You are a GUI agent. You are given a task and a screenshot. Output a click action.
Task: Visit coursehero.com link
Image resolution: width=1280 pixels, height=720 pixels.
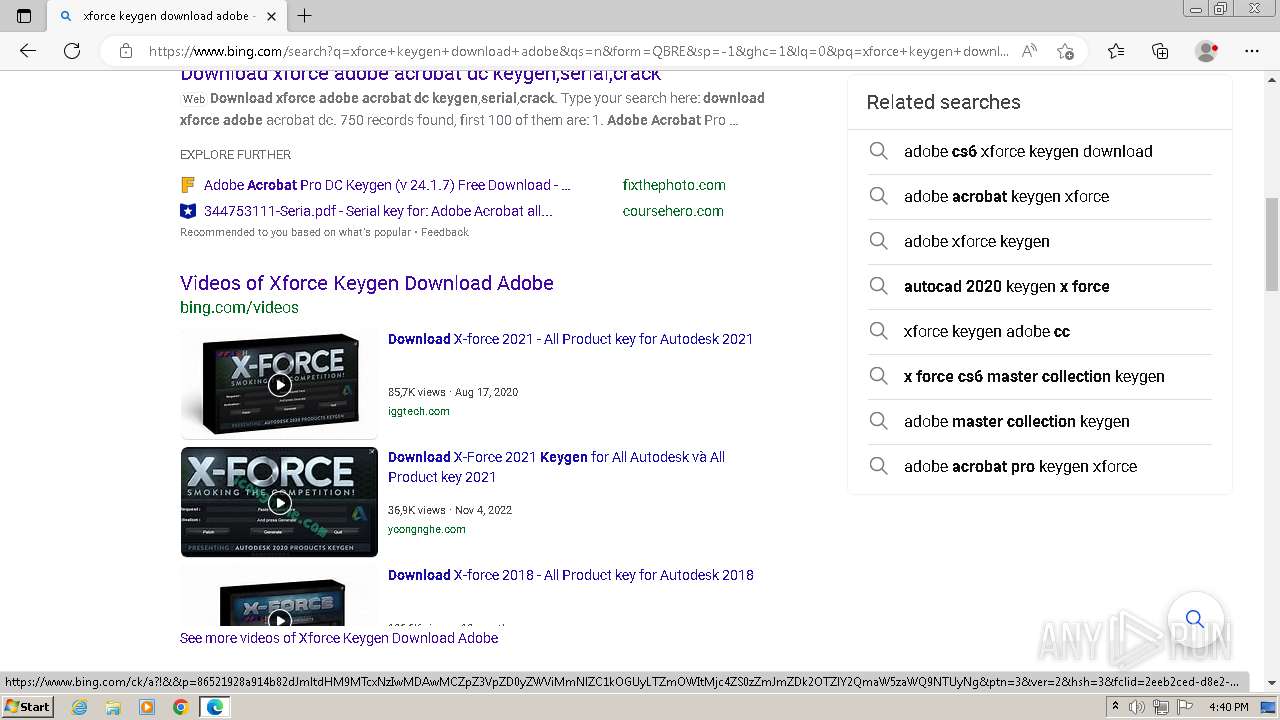(673, 211)
